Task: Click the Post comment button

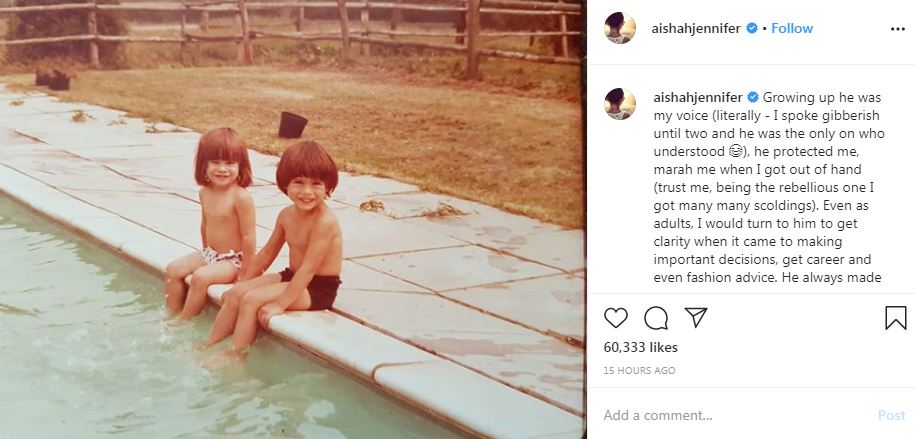Action: (891, 416)
